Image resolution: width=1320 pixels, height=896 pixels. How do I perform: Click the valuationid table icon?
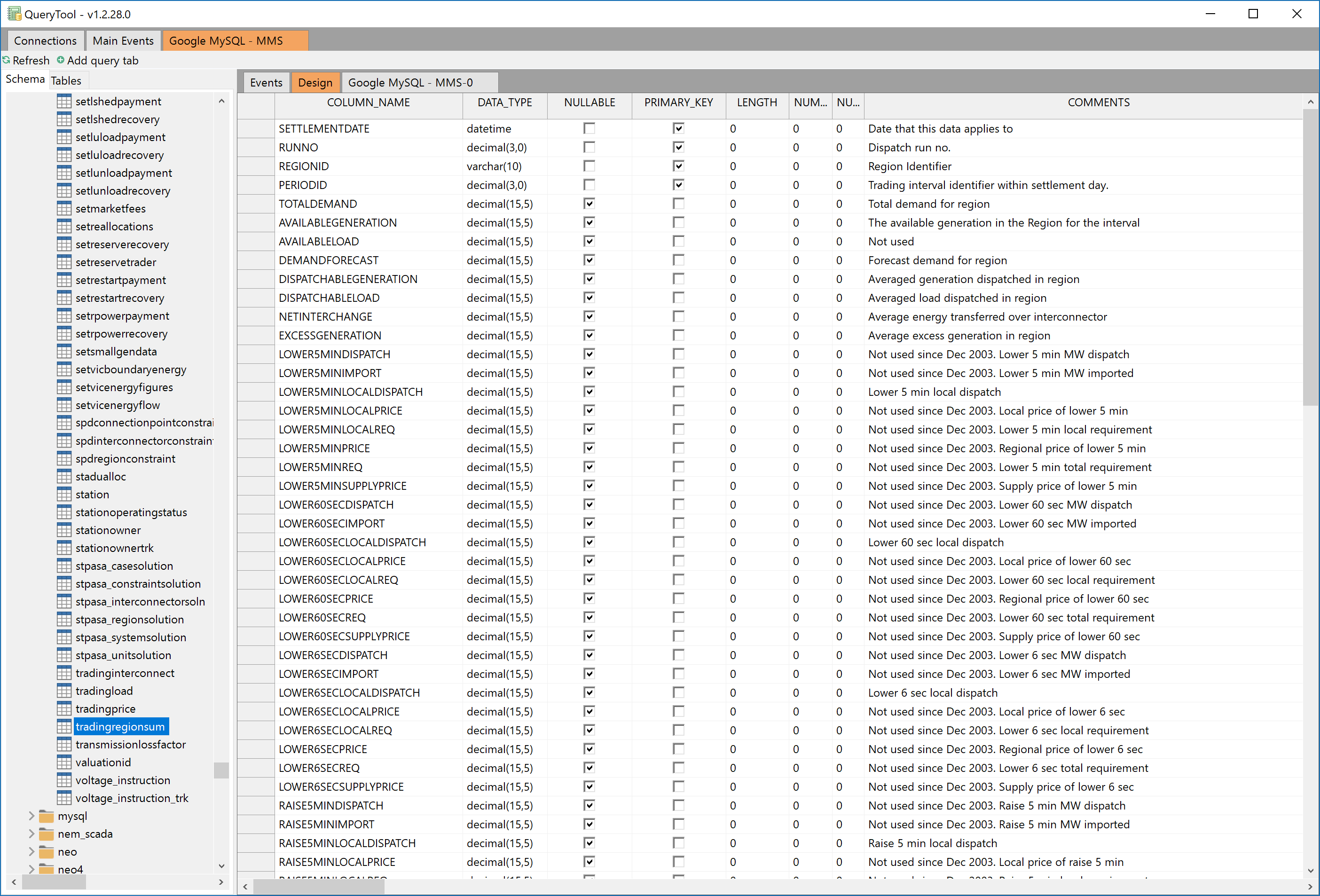click(64, 762)
